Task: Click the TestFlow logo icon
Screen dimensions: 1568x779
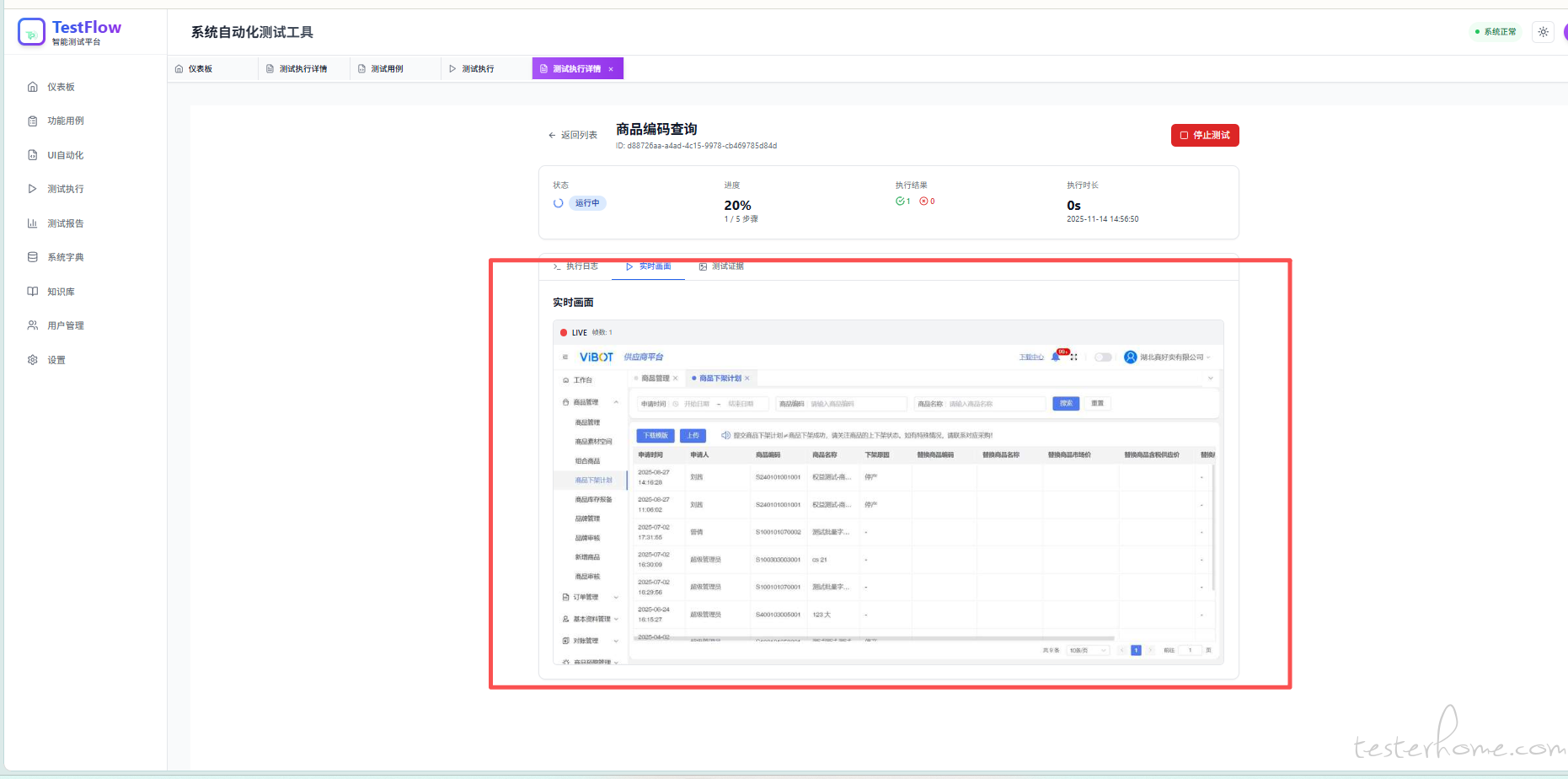Action: (x=31, y=32)
